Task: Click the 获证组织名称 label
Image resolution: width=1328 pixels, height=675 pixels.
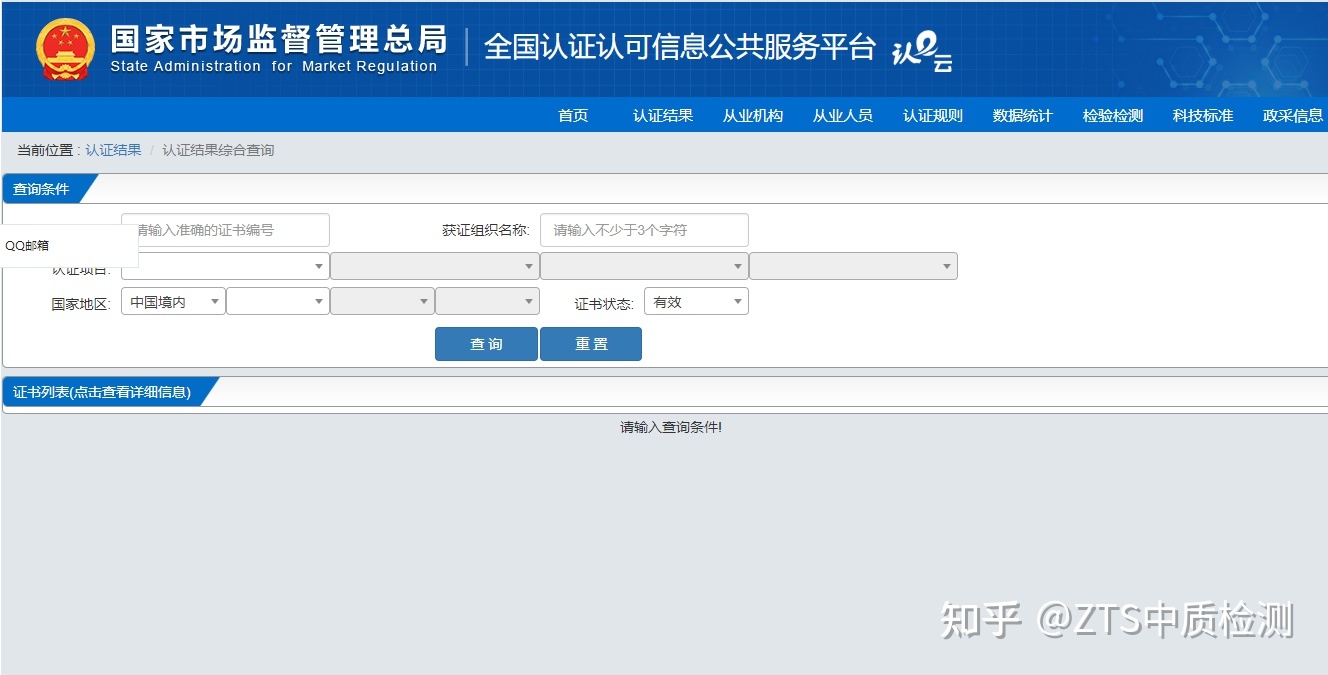Action: click(x=486, y=231)
